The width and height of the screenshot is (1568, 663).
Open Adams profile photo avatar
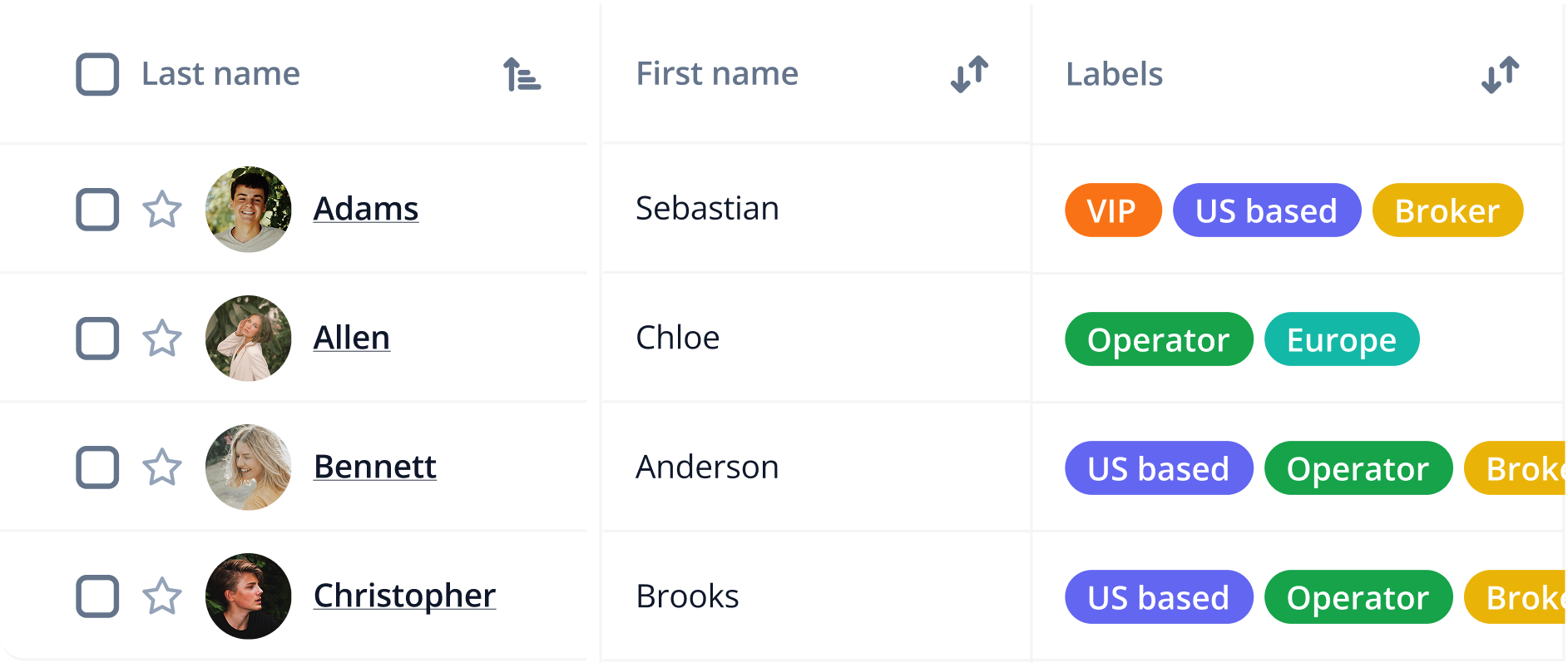(249, 210)
